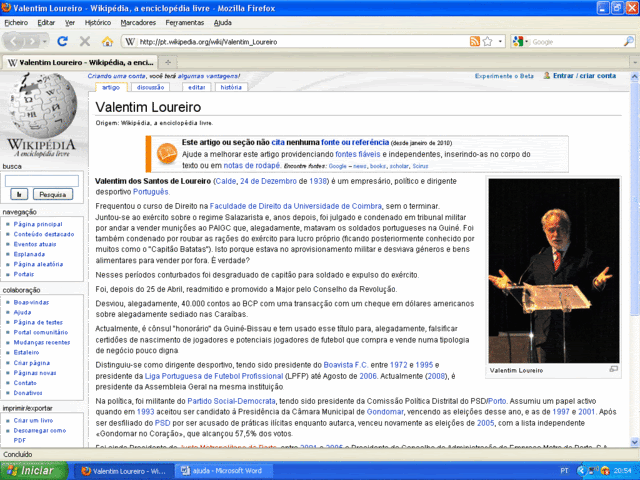Image resolution: width=640 pixels, height=480 pixels.
Task: Click the Pesquisa button
Action: point(53,194)
